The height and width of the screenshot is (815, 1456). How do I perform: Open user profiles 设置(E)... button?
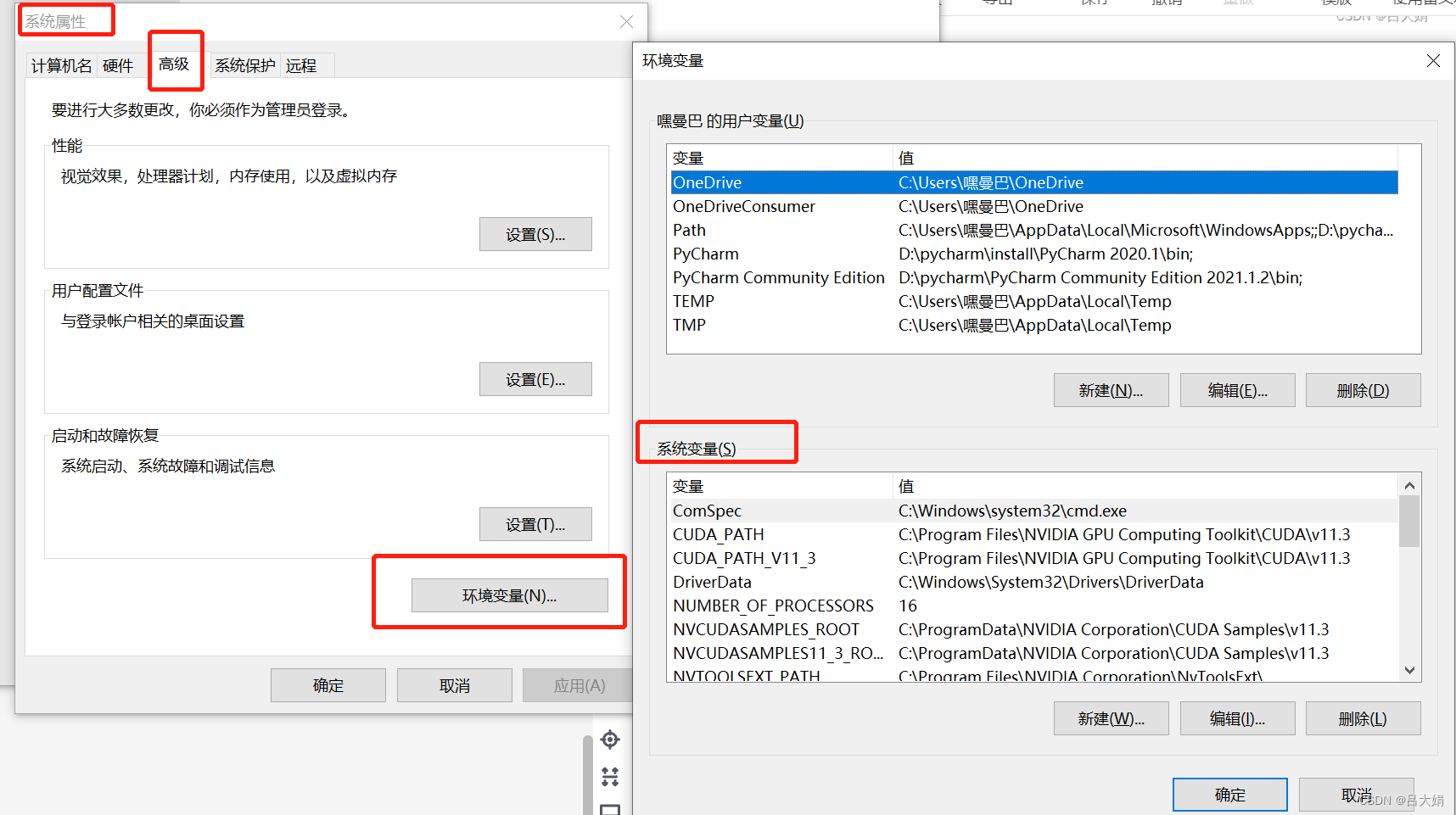(535, 379)
